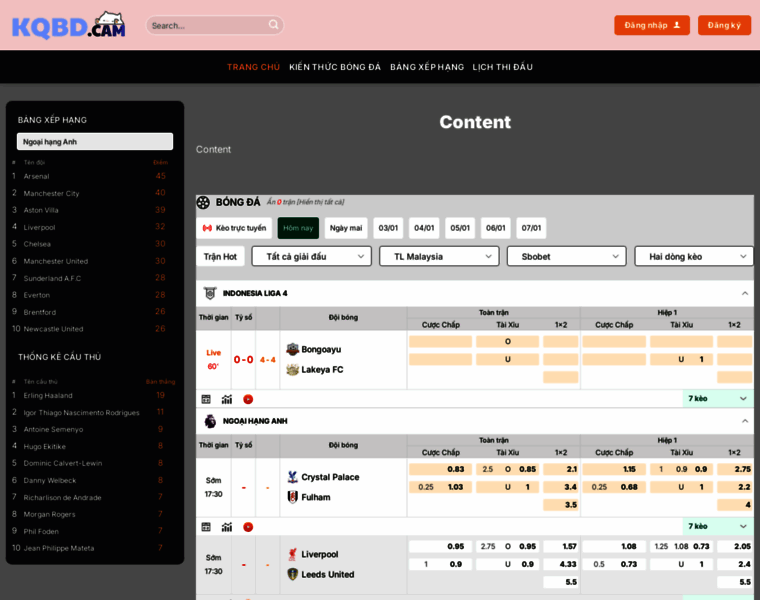
Task: Click Crystal Palace full-match 1x2 odds 2.1
Action: click(x=561, y=469)
